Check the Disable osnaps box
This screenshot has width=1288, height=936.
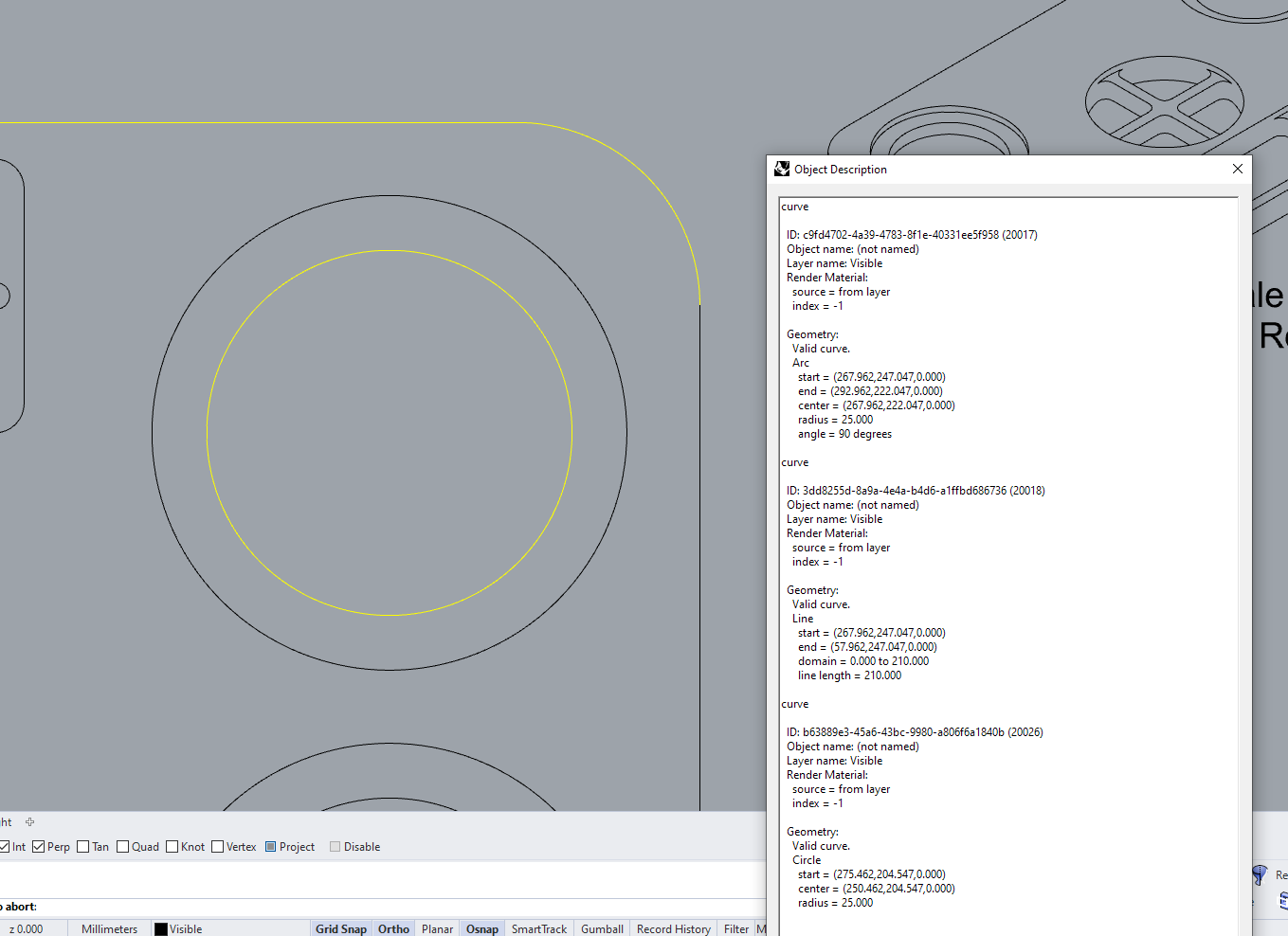(335, 846)
